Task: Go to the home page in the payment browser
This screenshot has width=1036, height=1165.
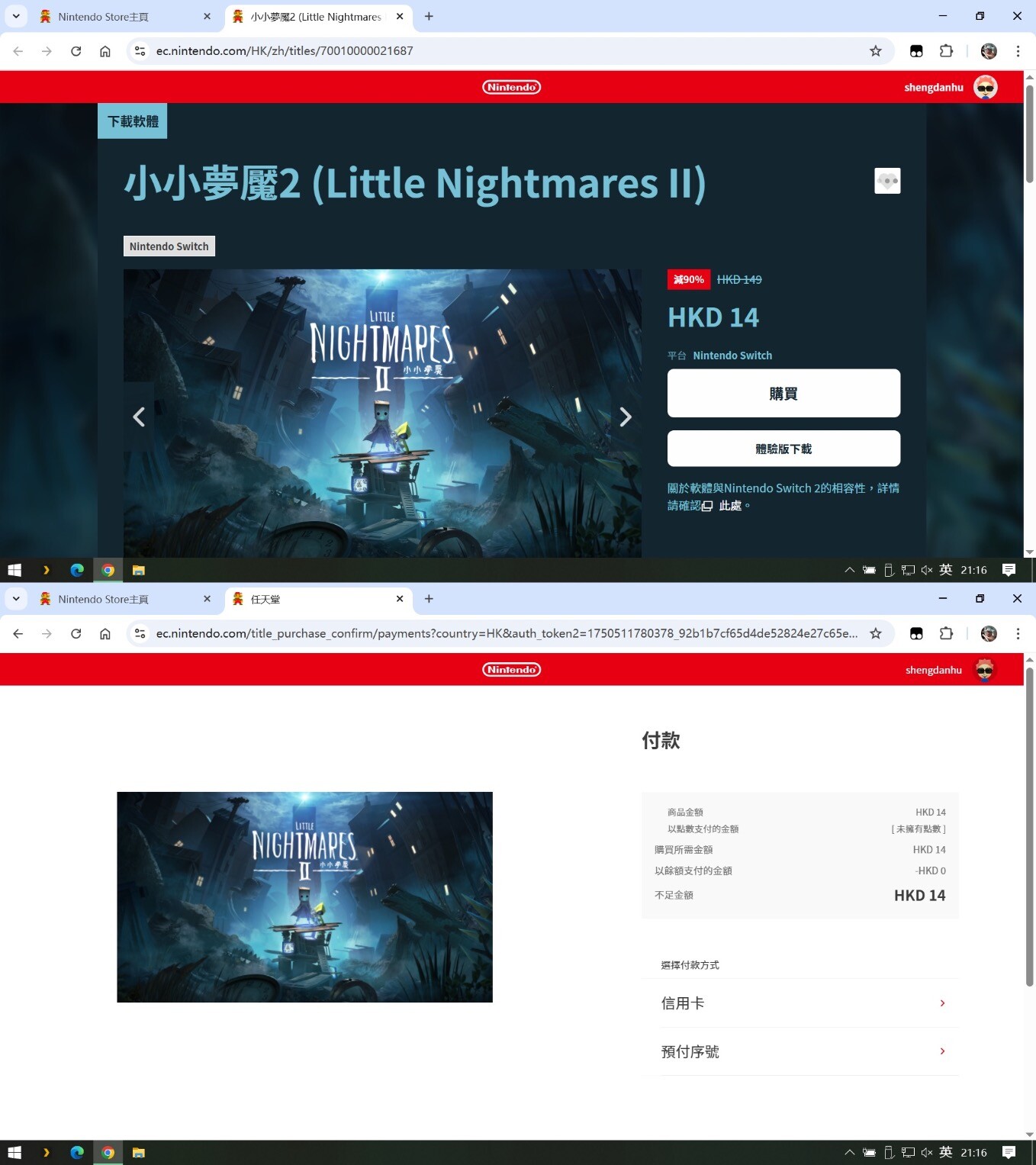Action: click(105, 633)
